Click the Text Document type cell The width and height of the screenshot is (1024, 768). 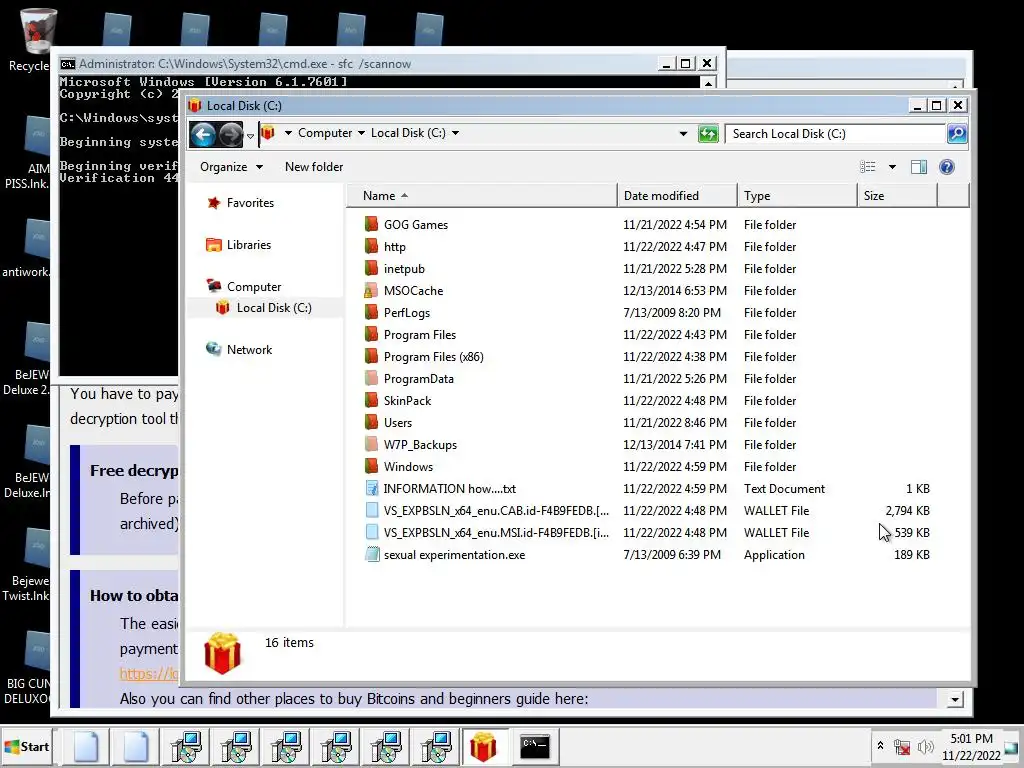(784, 488)
